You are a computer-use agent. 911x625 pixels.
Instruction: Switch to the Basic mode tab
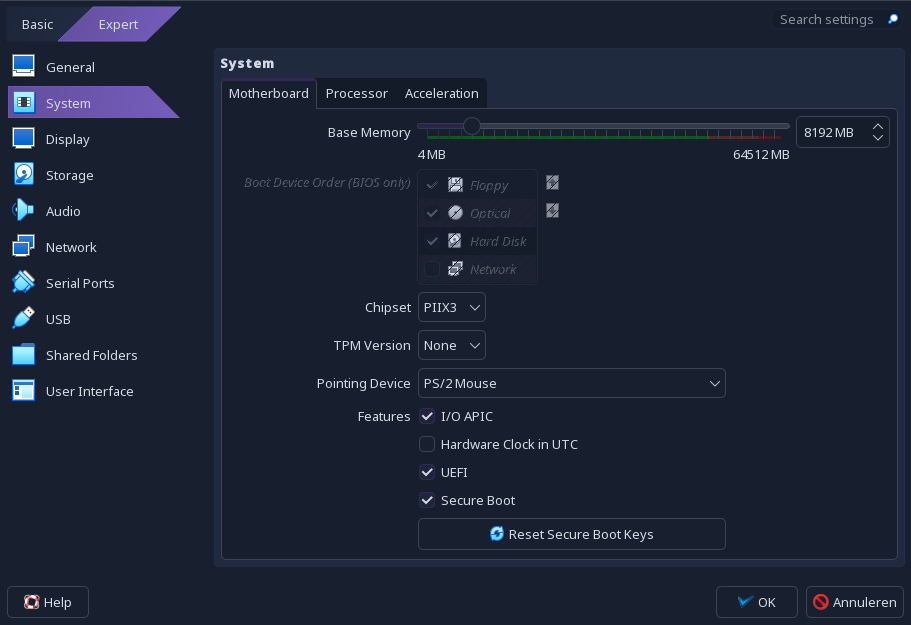37,24
